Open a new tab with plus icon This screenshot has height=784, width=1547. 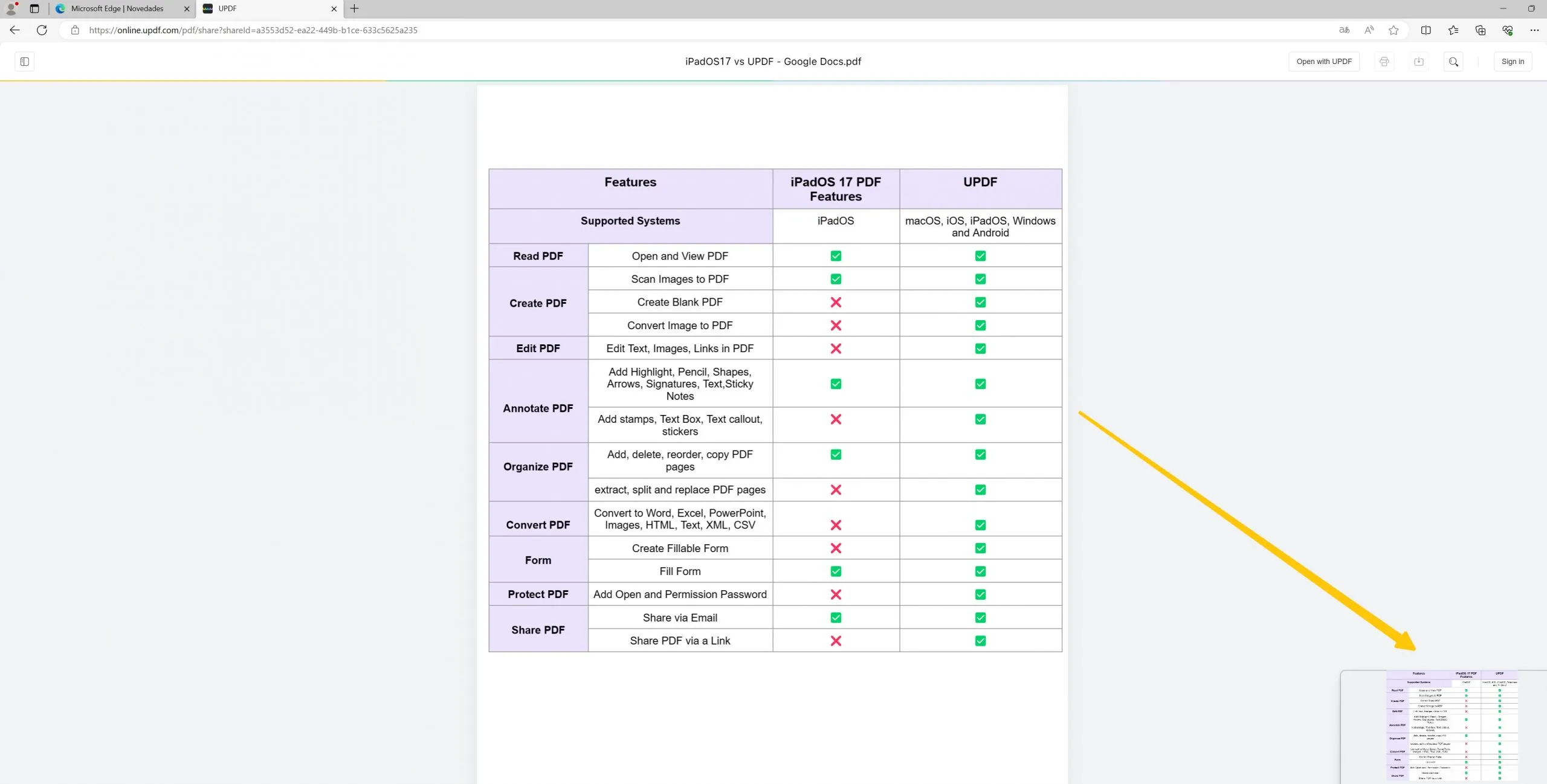point(354,8)
